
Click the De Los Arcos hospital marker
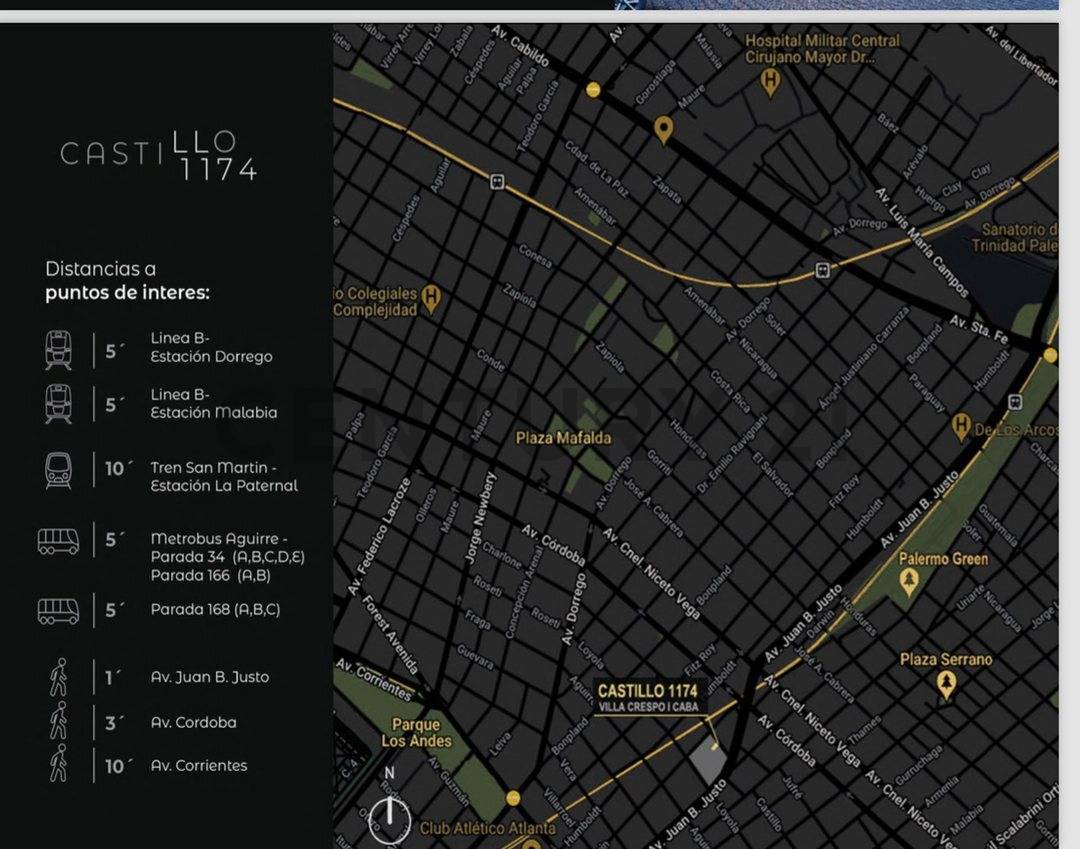tap(962, 427)
